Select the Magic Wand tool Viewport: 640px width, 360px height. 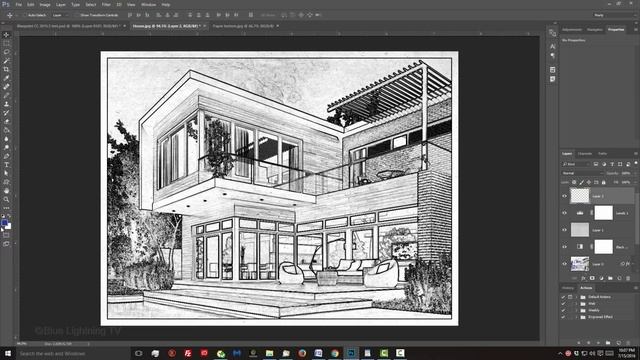click(x=6, y=61)
